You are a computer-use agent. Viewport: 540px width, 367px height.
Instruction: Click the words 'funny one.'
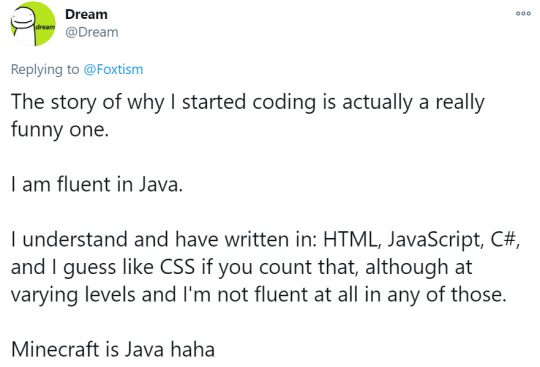(x=60, y=130)
